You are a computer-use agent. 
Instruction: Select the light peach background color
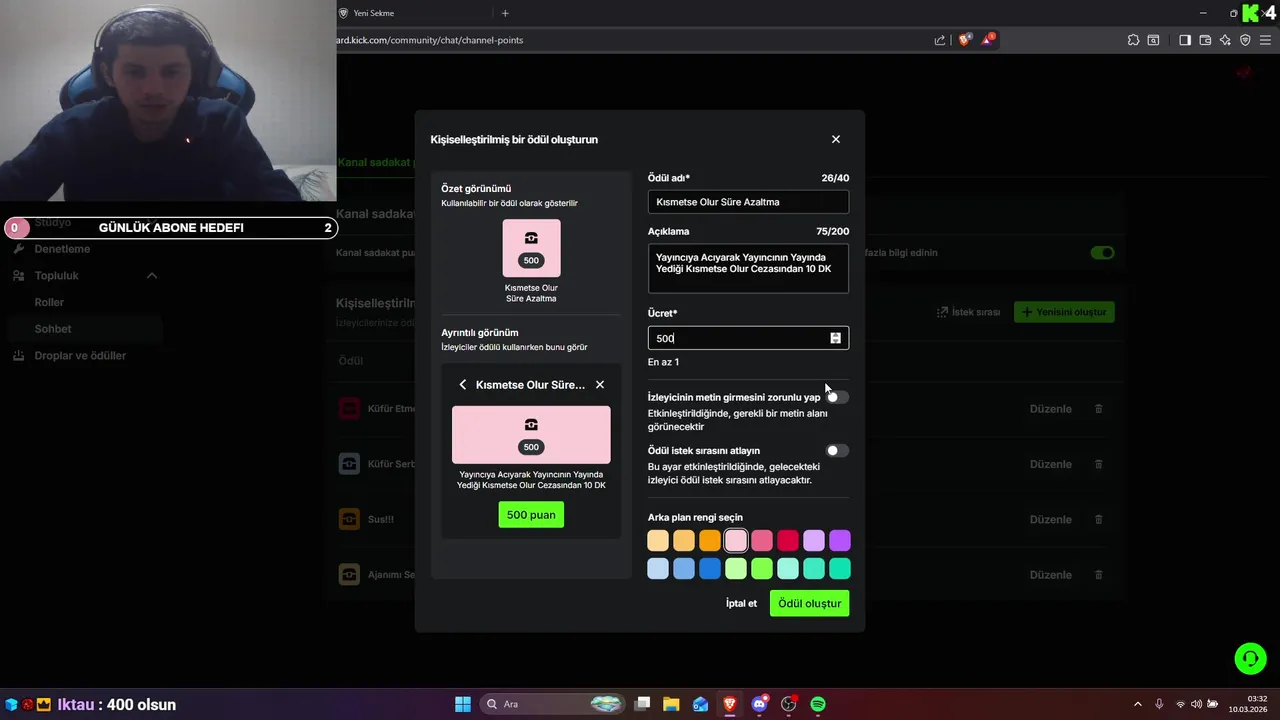[x=658, y=541]
